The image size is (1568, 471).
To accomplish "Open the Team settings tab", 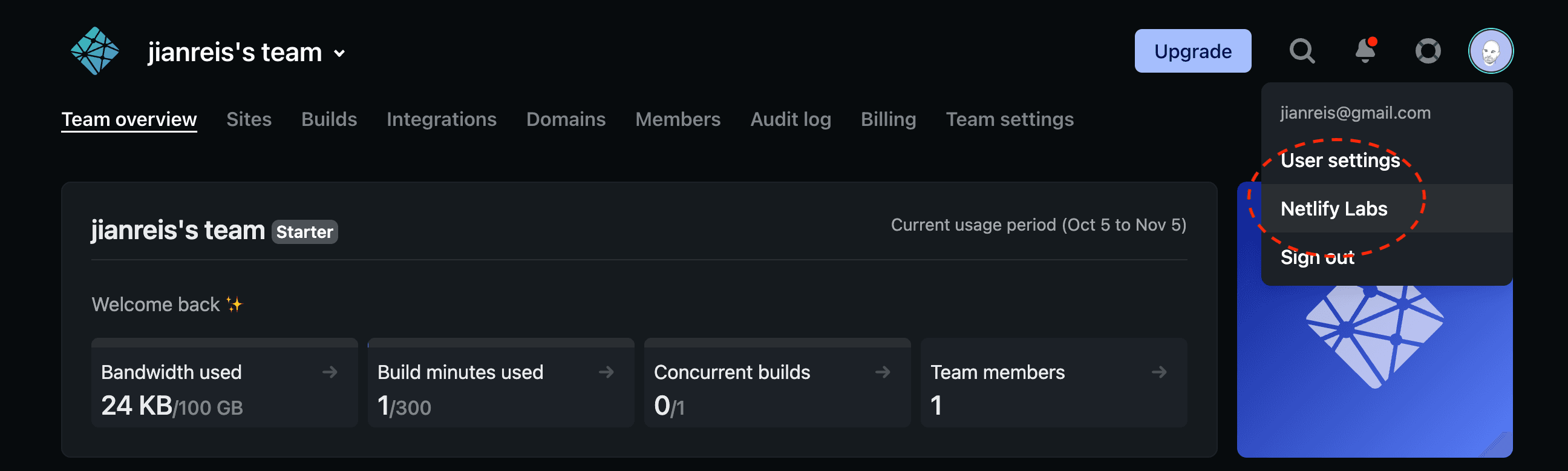I will [1009, 119].
